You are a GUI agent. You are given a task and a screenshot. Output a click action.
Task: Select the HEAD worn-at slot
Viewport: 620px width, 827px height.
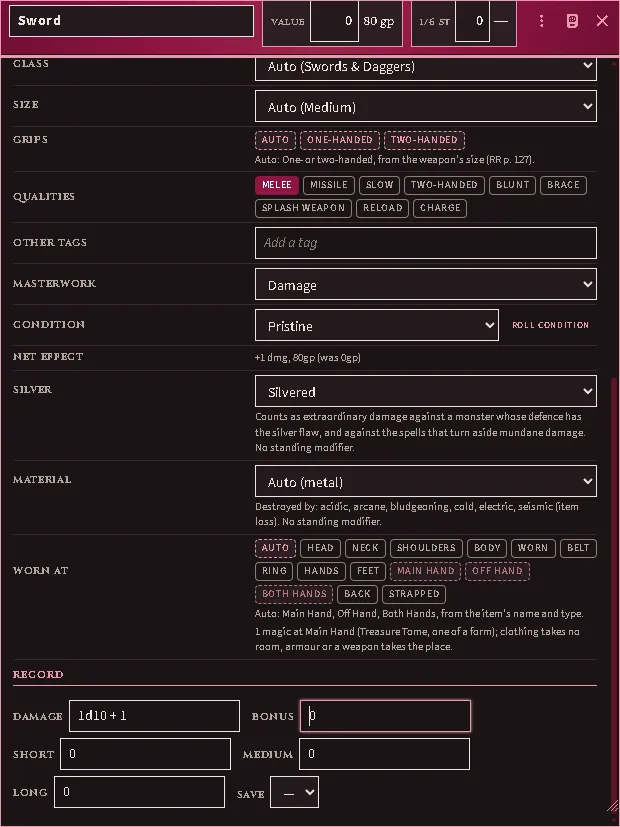click(x=321, y=548)
